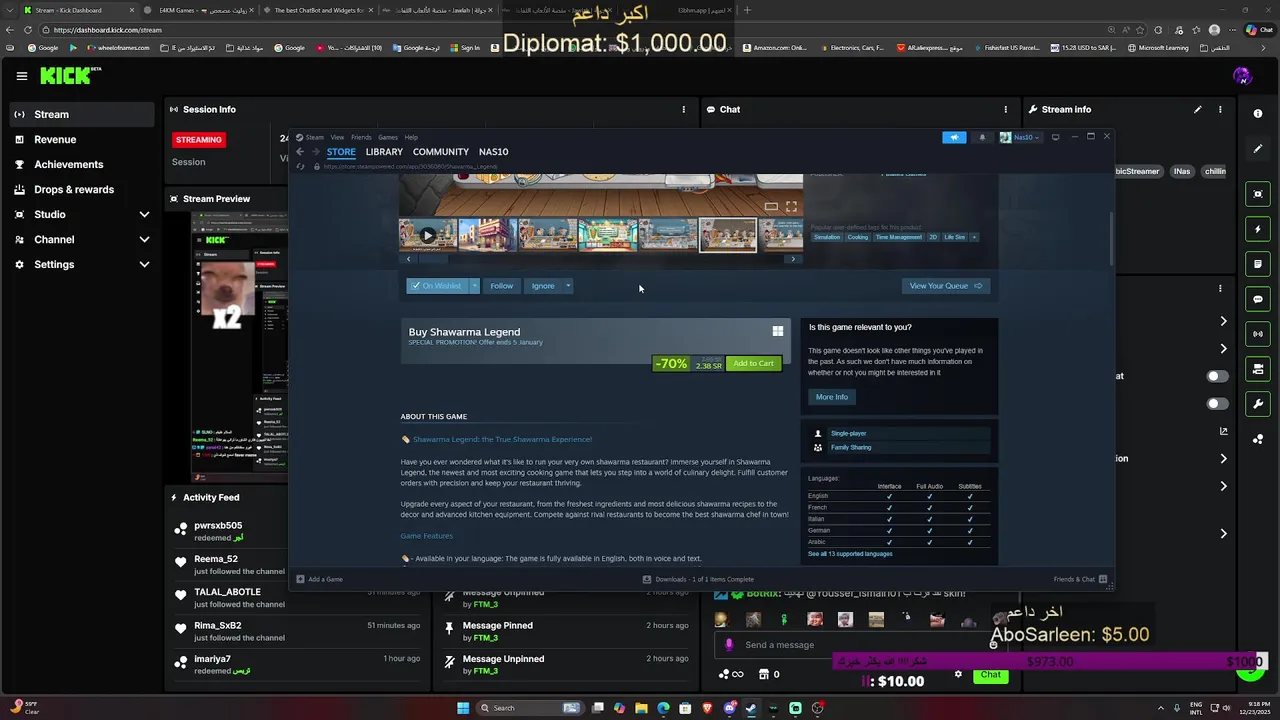Toggle the camera widget icon in rail
Screen dimensions: 1280x720
(1258, 369)
